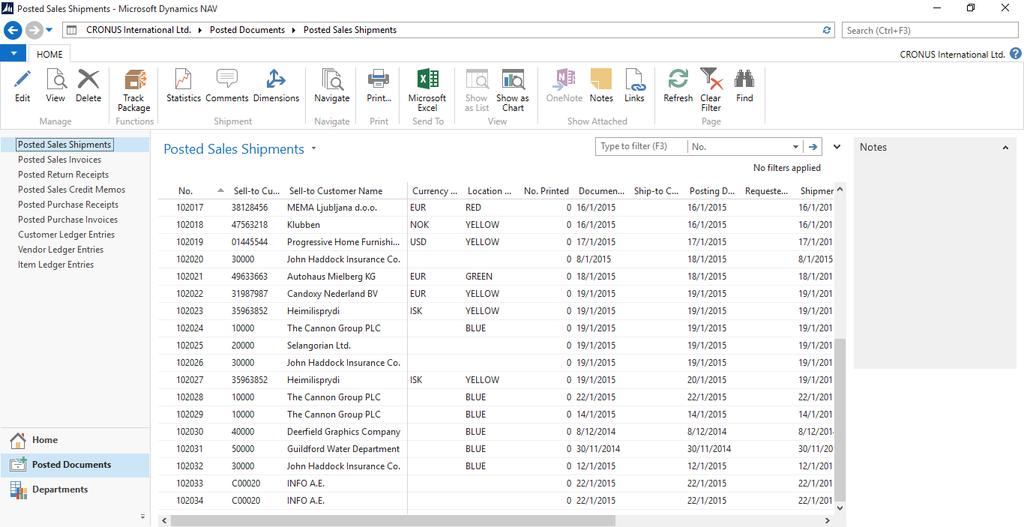The width and height of the screenshot is (1024, 527).
Task: Open Item Ledger Entries list
Action: tap(56, 264)
